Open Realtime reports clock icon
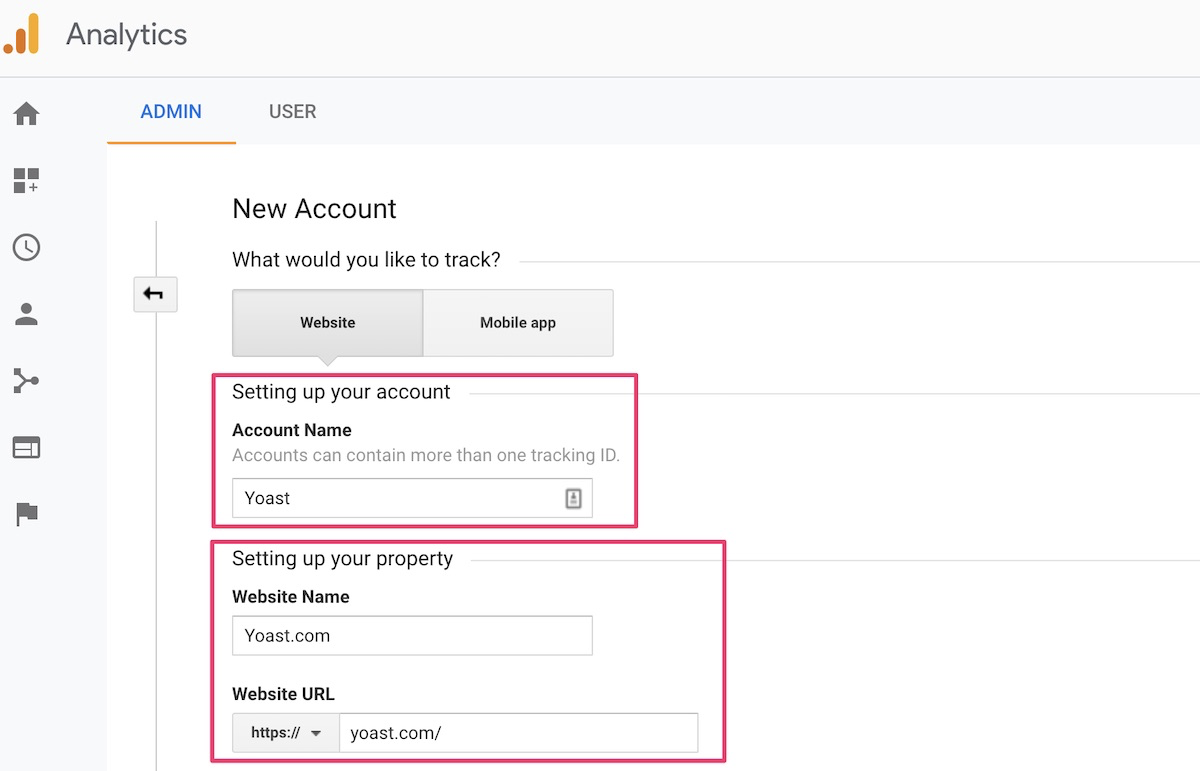 pyautogui.click(x=26, y=247)
